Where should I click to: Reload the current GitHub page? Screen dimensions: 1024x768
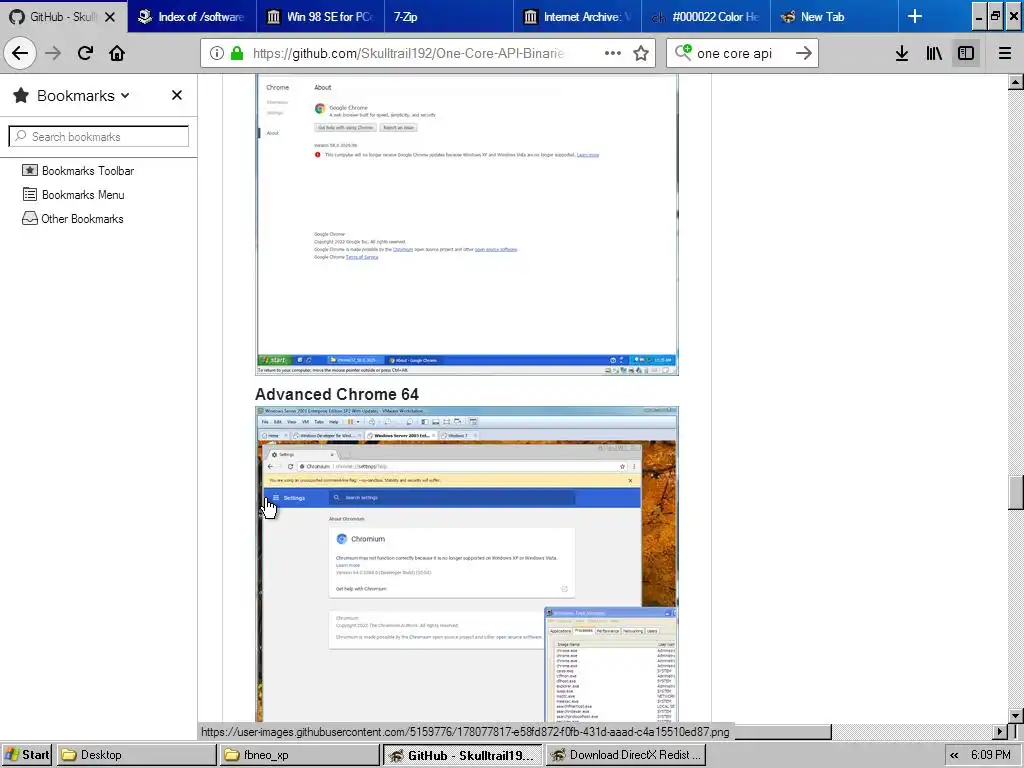pos(85,53)
